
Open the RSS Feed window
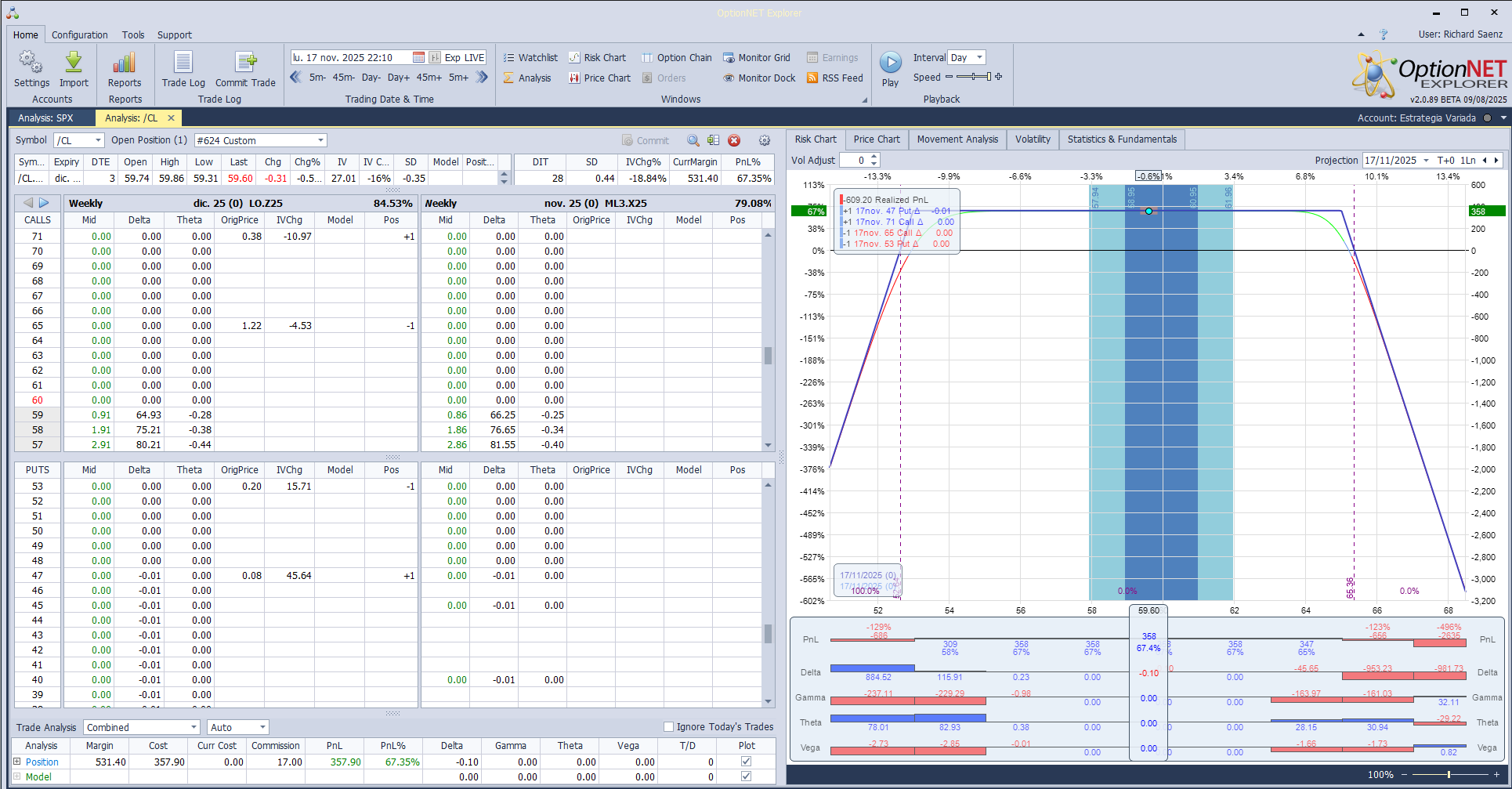click(x=835, y=78)
